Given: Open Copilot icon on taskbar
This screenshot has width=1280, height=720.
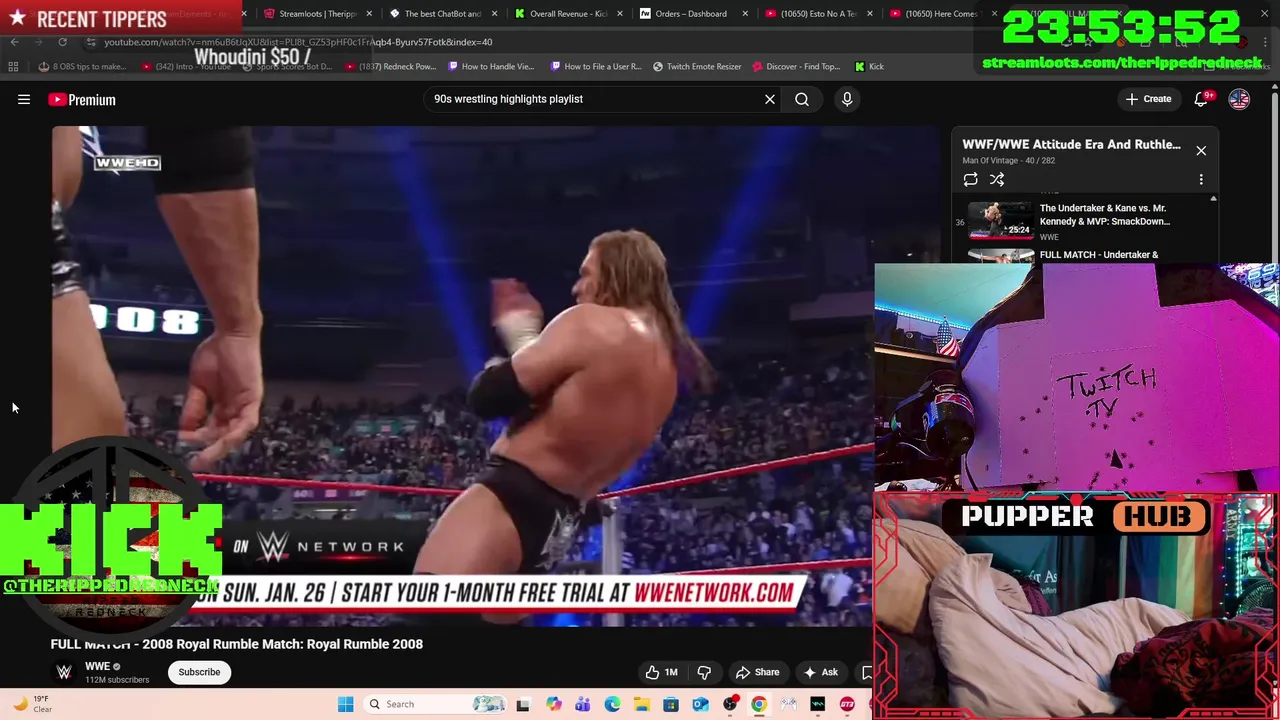Looking at the screenshot, I should 553,704.
